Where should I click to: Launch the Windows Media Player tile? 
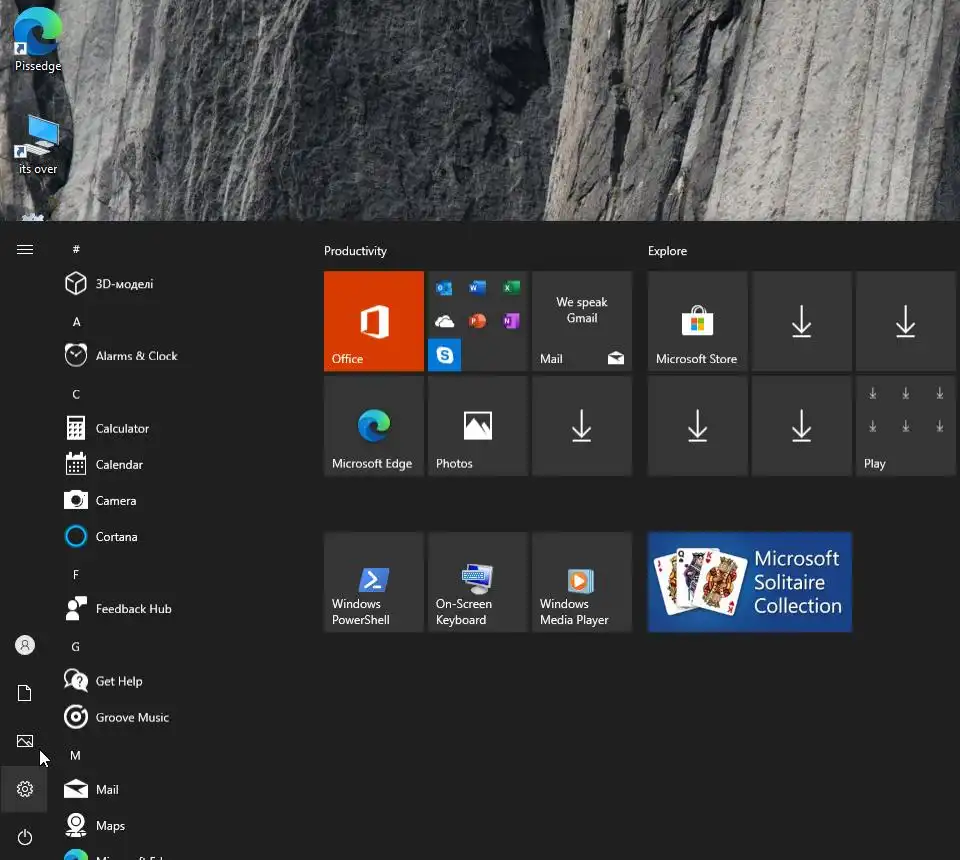(x=582, y=582)
